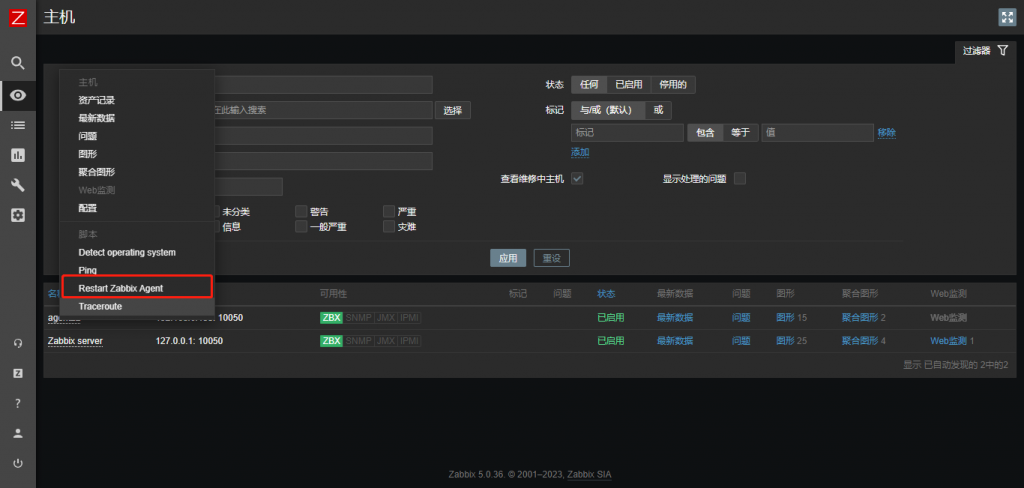Open Administration gear icon in sidebar
This screenshot has height=488, width=1024.
pyautogui.click(x=18, y=215)
